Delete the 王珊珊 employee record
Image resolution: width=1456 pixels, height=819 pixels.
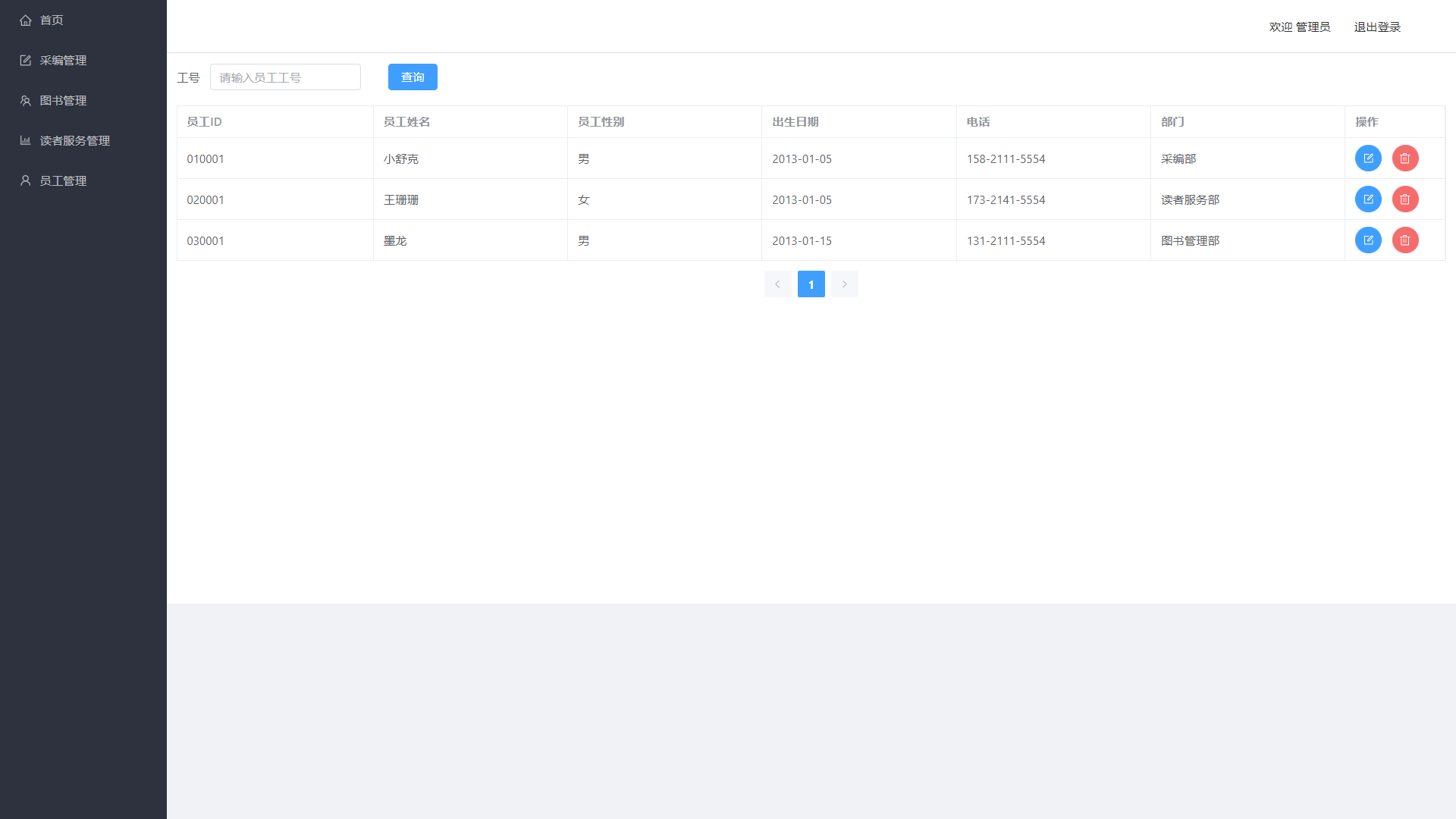[1405, 199]
